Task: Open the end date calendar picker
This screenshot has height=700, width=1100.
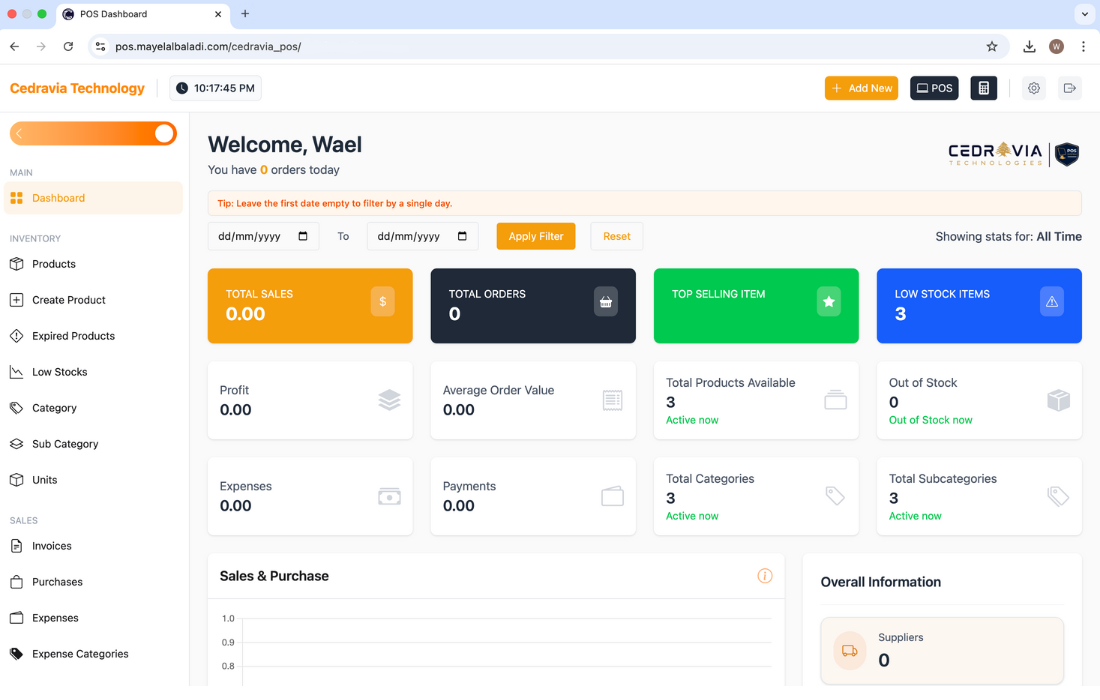Action: 462,237
